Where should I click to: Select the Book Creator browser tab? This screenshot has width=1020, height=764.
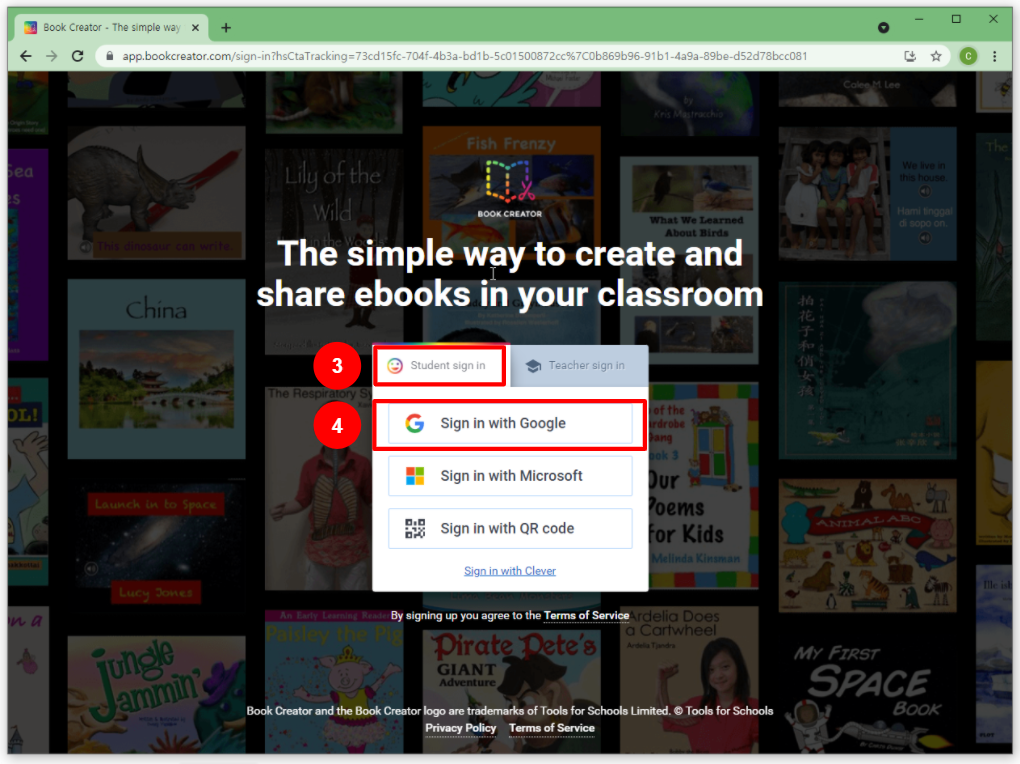(111, 27)
